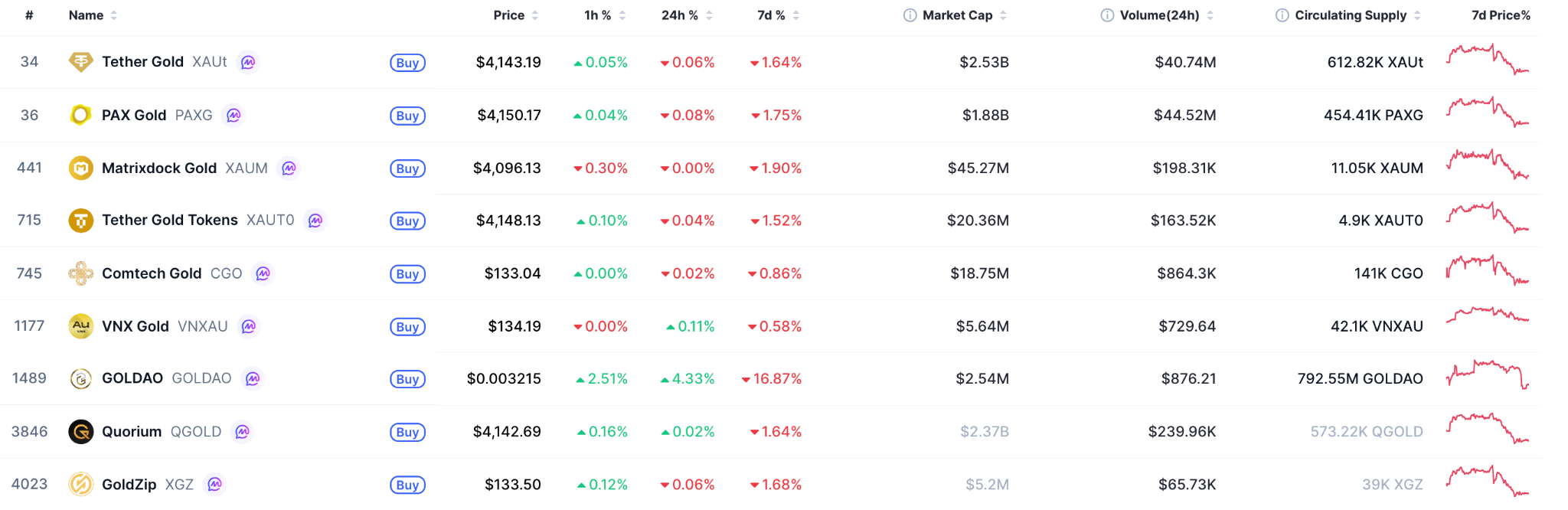Open Tether Gold 7d price chart
1568x510 pixels.
1488,59
